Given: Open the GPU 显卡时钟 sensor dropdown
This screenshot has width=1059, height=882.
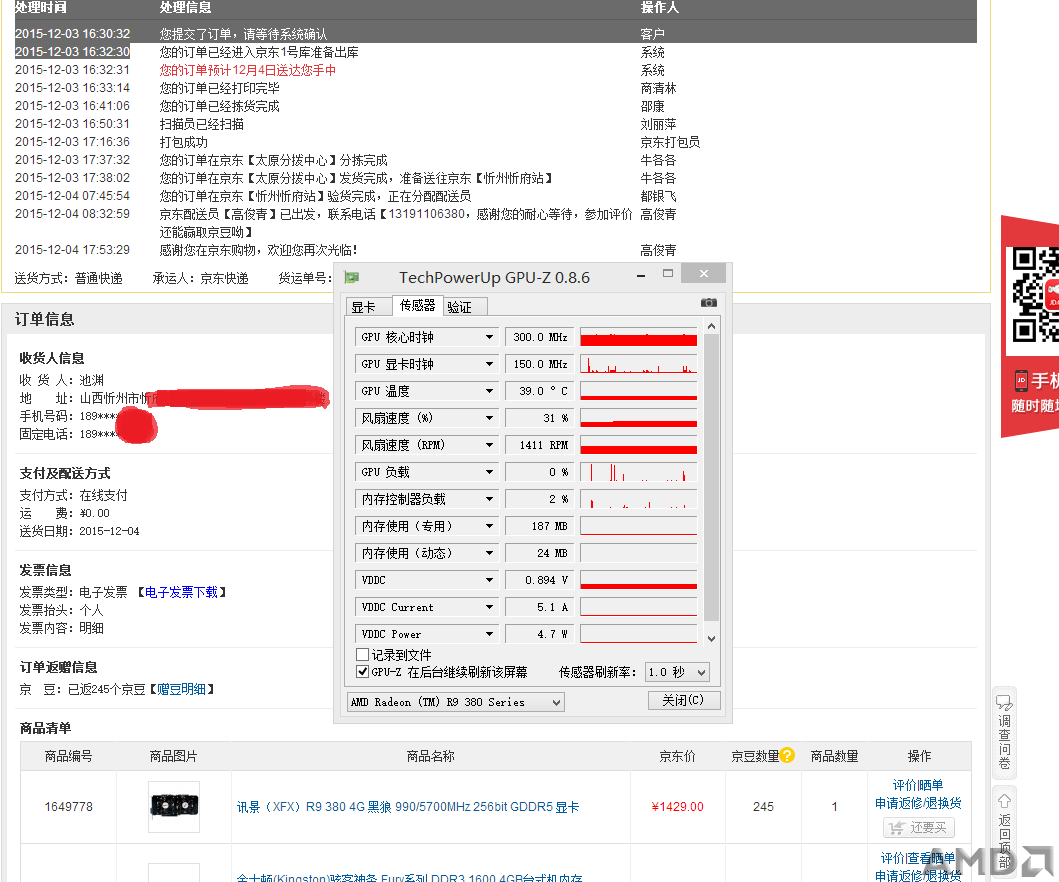Looking at the screenshot, I should coord(490,364).
